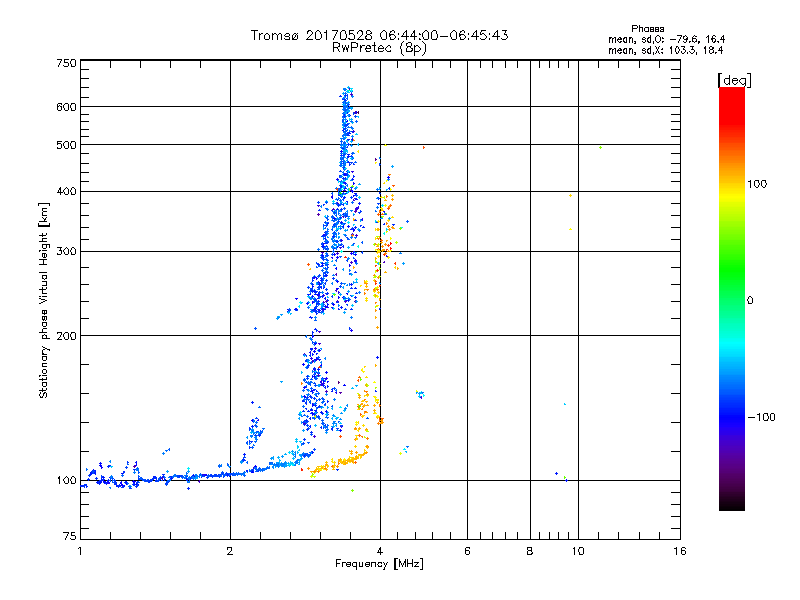This screenshot has width=800, height=600.
Task: Click the plot title 'Tromsø 20170528 06:44:00-06:45:43'
Action: (x=379, y=35)
